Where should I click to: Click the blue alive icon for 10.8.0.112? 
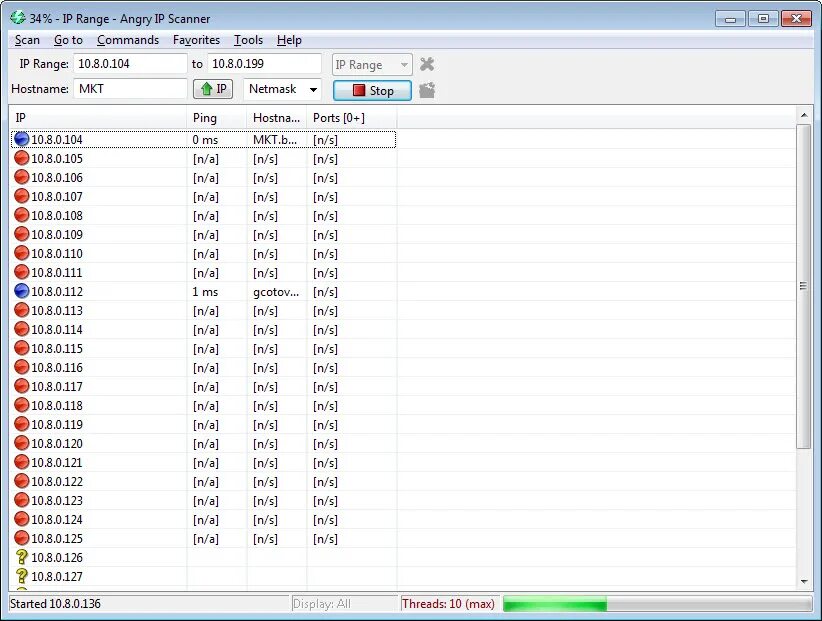pyautogui.click(x=21, y=291)
